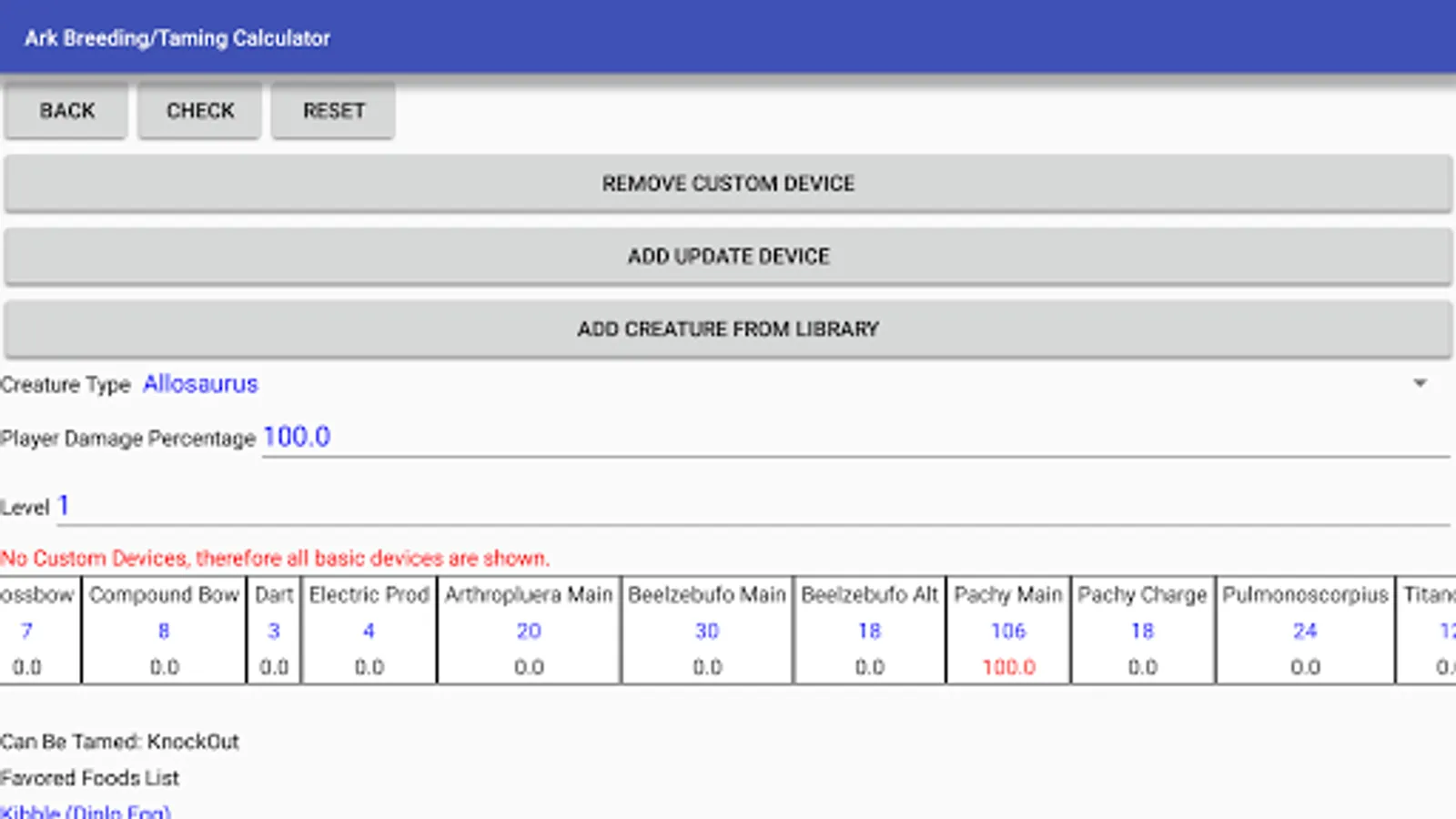This screenshot has height=819, width=1456.
Task: Click the 0.0 value under Electric Prod
Action: coord(369,667)
